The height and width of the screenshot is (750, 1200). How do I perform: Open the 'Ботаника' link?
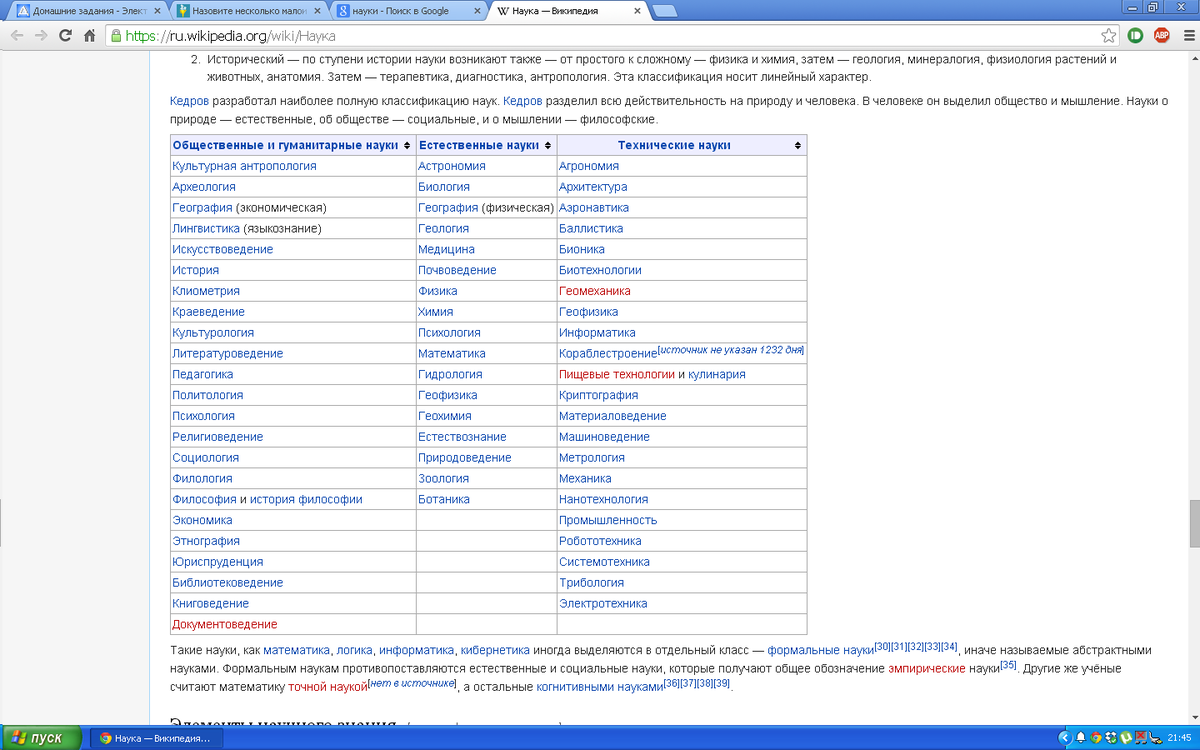(444, 499)
